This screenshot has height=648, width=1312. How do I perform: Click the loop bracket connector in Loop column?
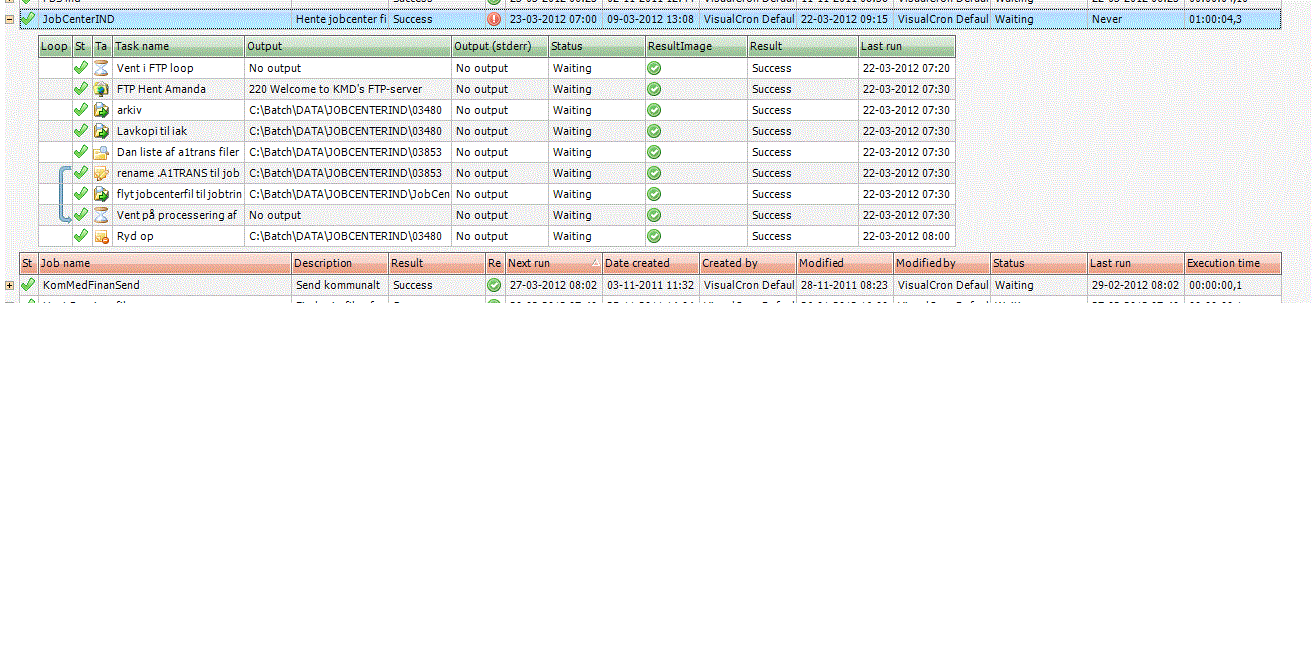(x=63, y=194)
